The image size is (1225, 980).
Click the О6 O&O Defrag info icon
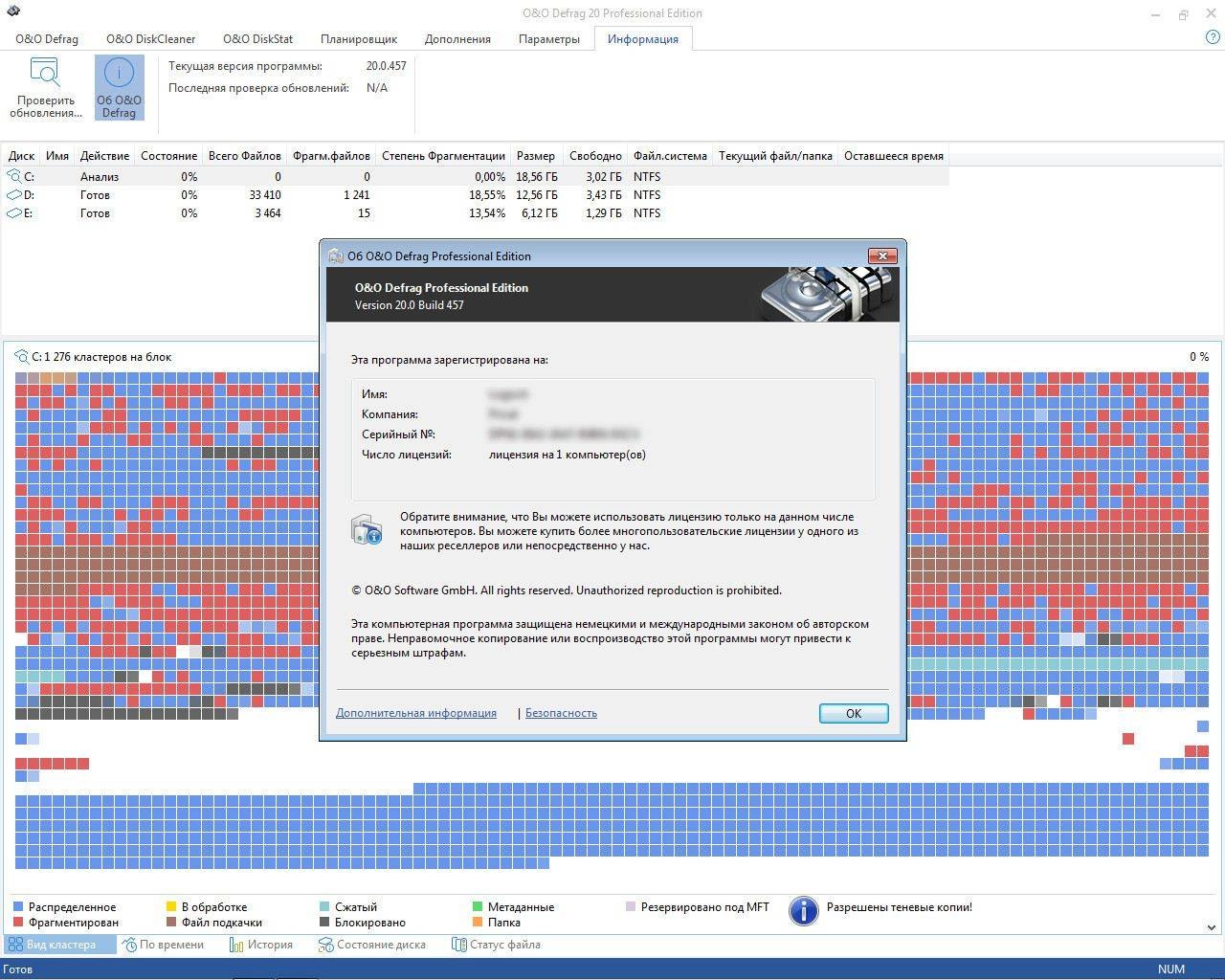tap(119, 73)
